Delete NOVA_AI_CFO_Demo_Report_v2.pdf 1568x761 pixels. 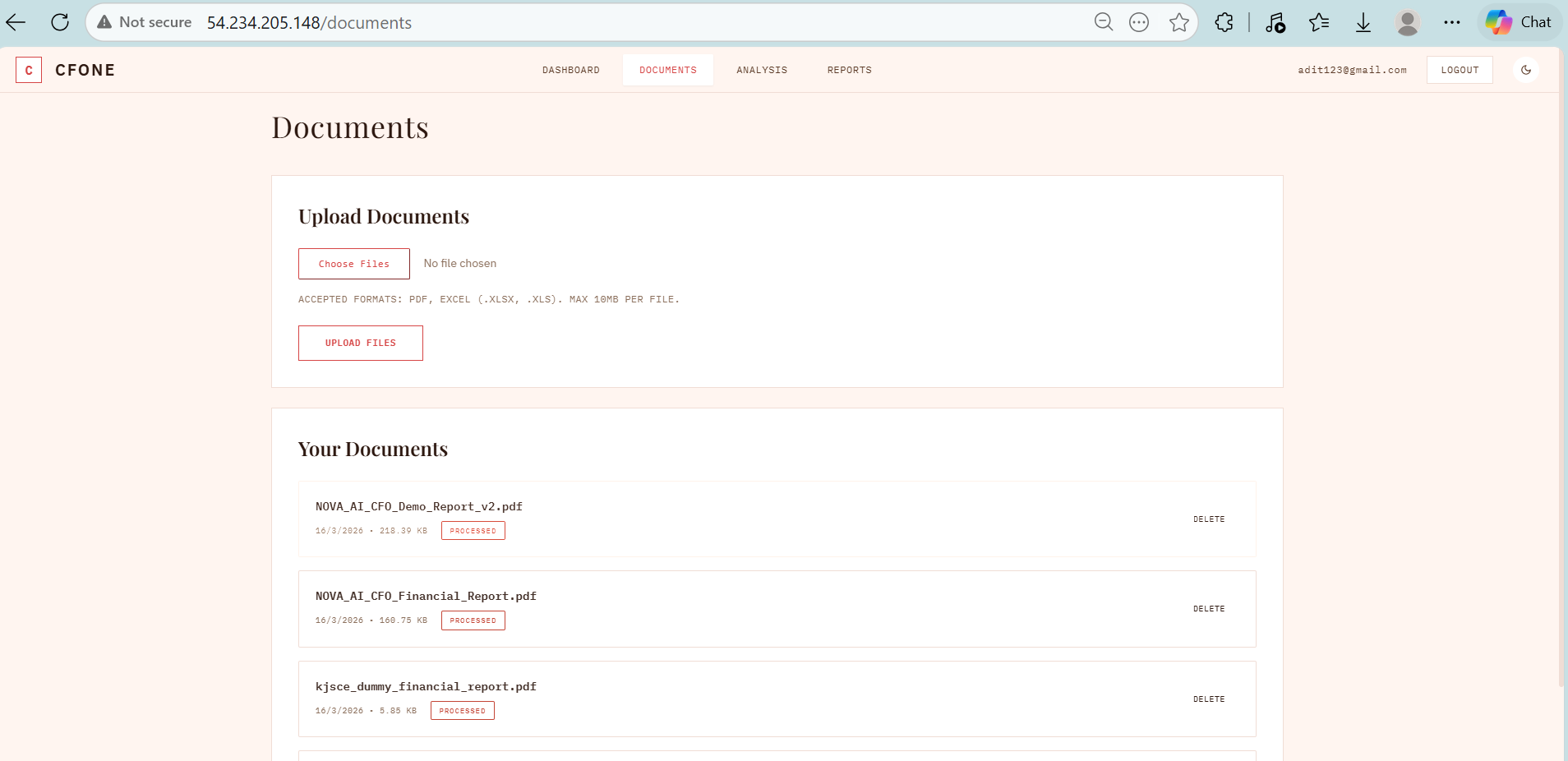[1209, 519]
